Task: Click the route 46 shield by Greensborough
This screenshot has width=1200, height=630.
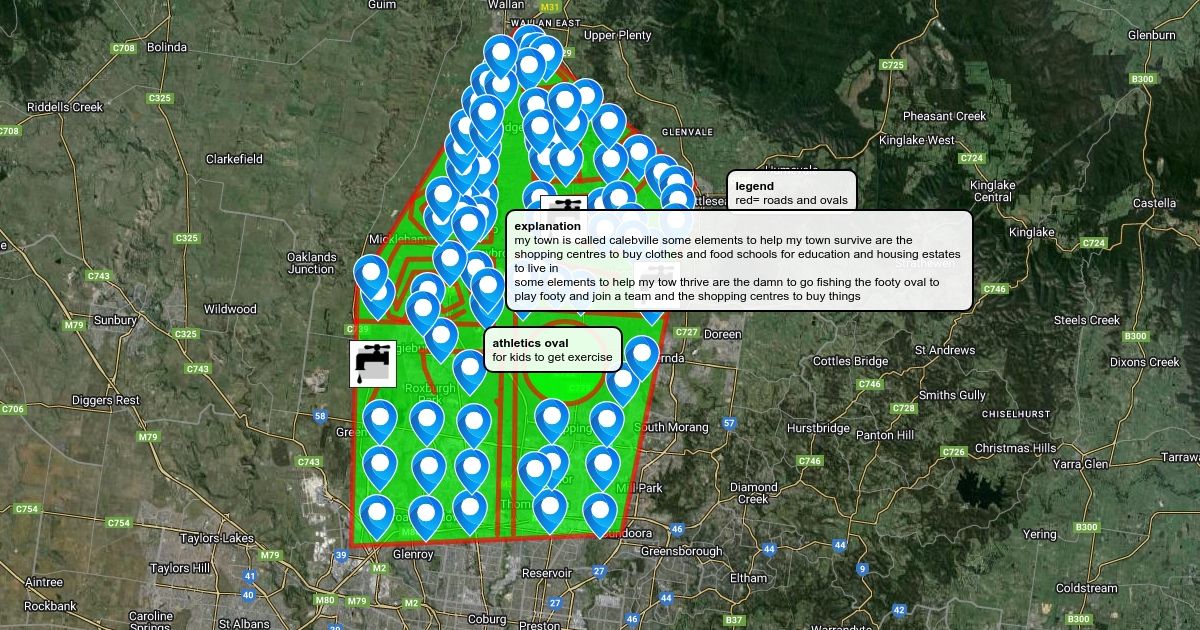Action: 677,529
